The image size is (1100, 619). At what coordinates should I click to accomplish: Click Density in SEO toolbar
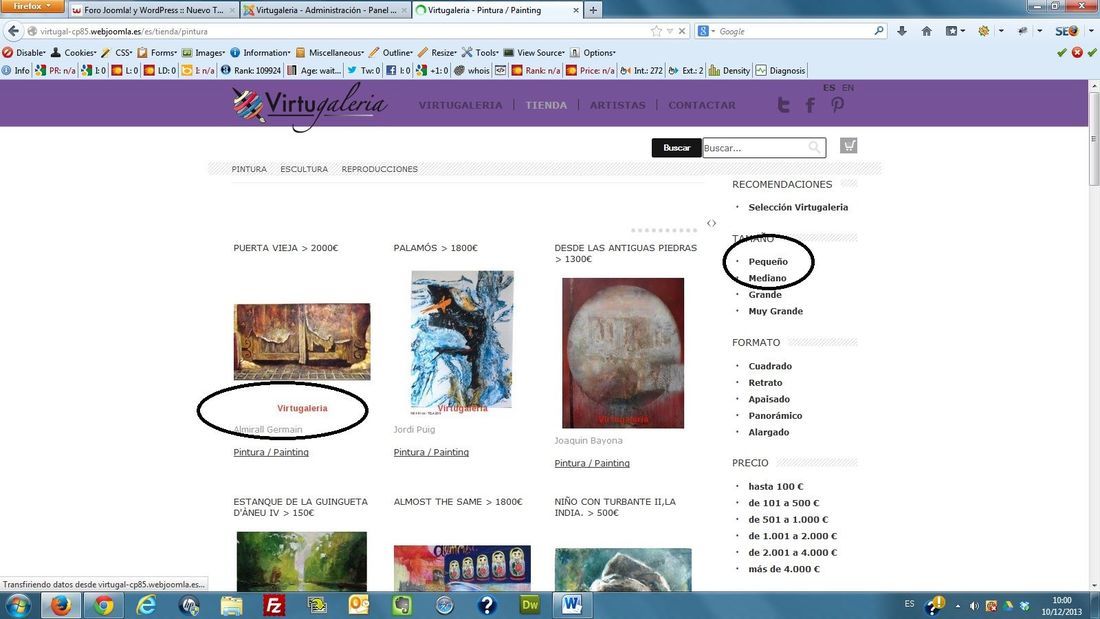(x=729, y=70)
